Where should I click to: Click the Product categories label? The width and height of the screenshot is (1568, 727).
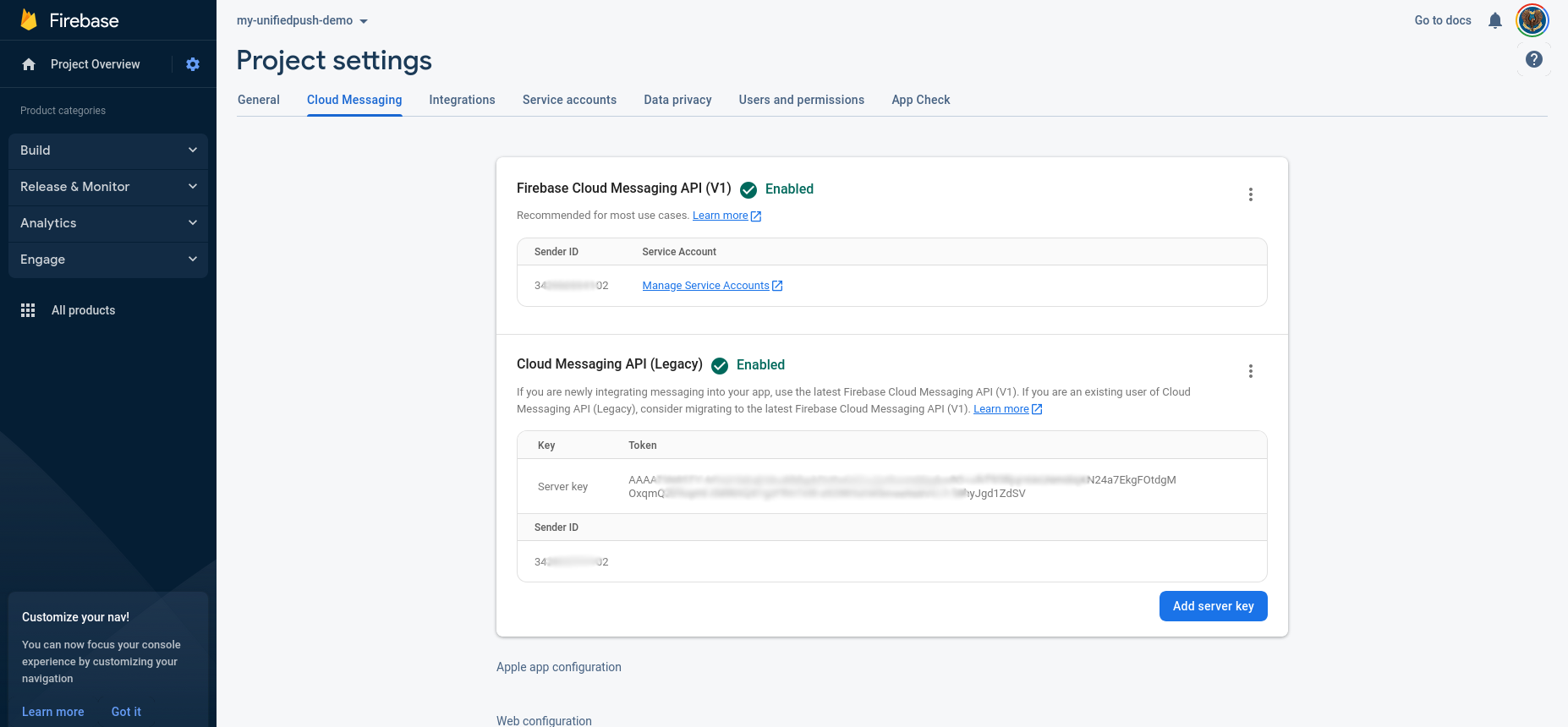coord(63,111)
